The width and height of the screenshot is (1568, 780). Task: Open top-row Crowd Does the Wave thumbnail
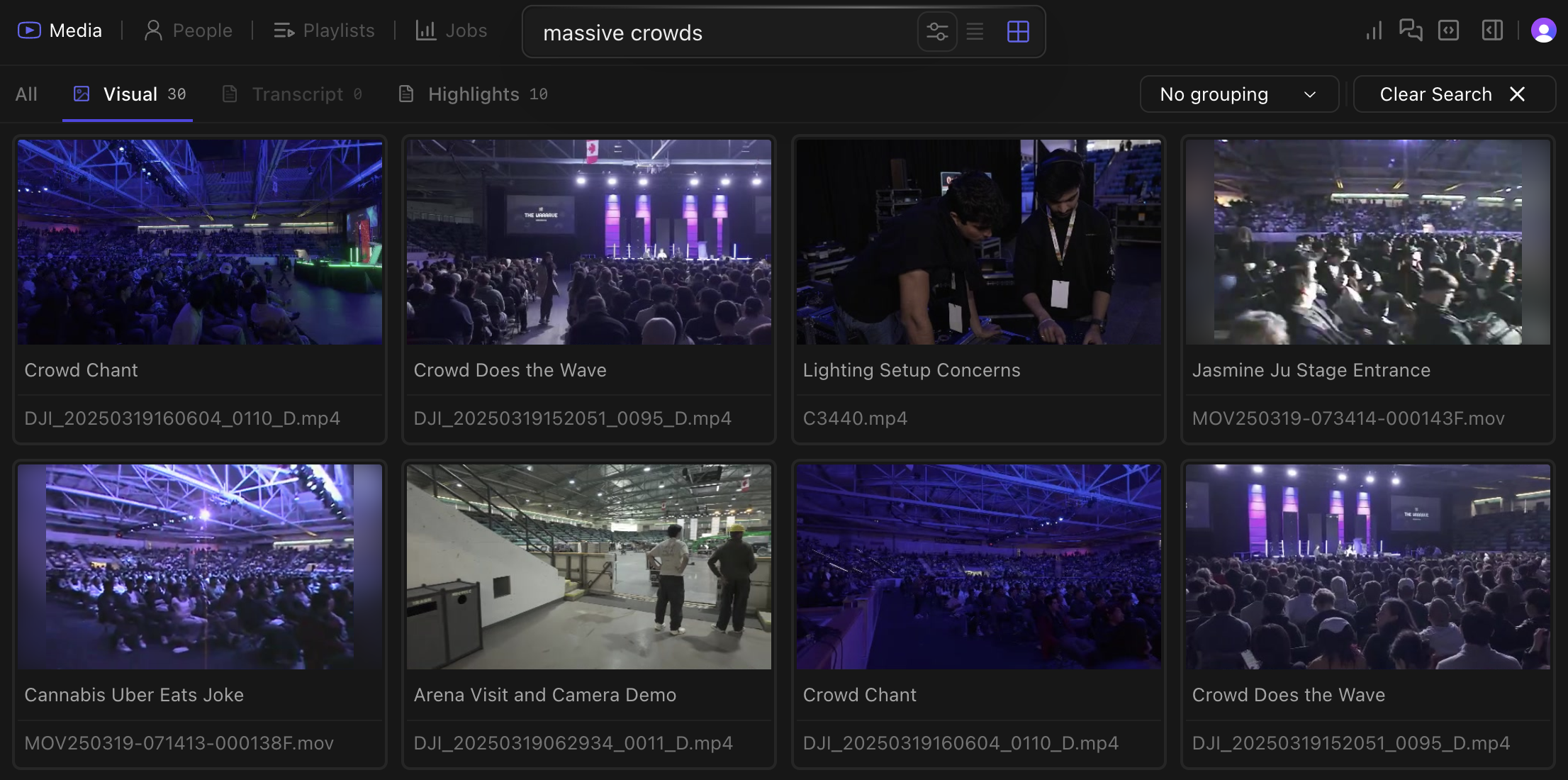click(589, 242)
